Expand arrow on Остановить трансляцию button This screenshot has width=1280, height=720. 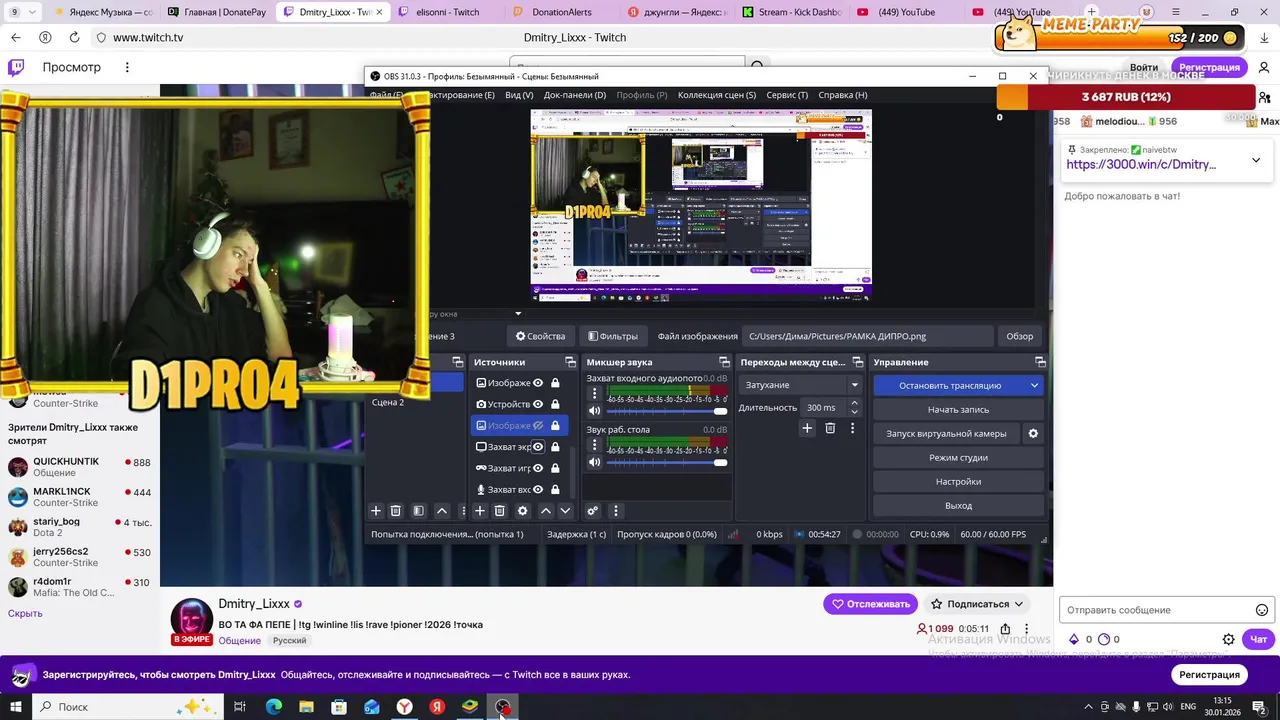click(1034, 385)
